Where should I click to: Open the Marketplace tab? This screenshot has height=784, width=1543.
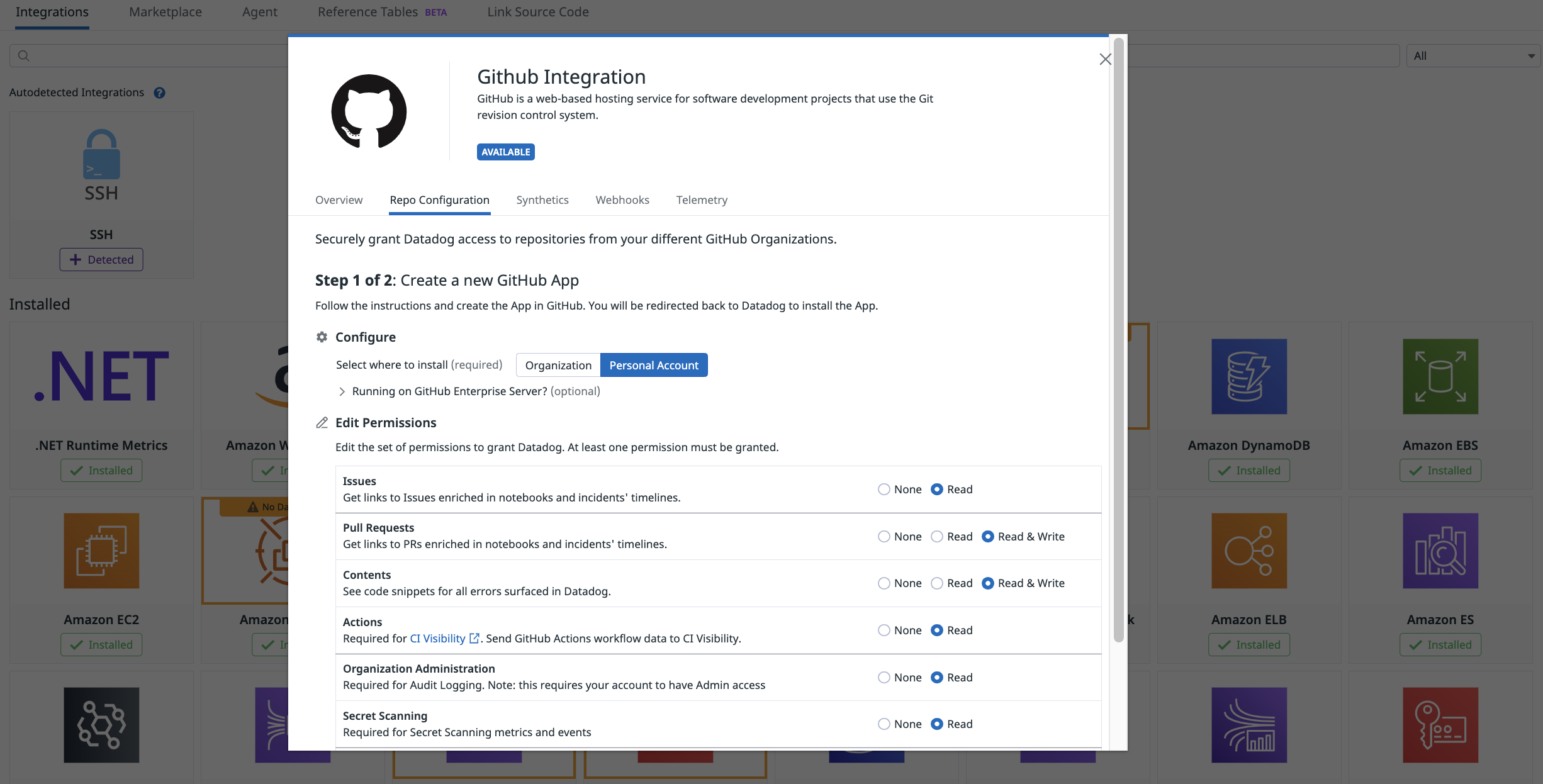point(166,12)
